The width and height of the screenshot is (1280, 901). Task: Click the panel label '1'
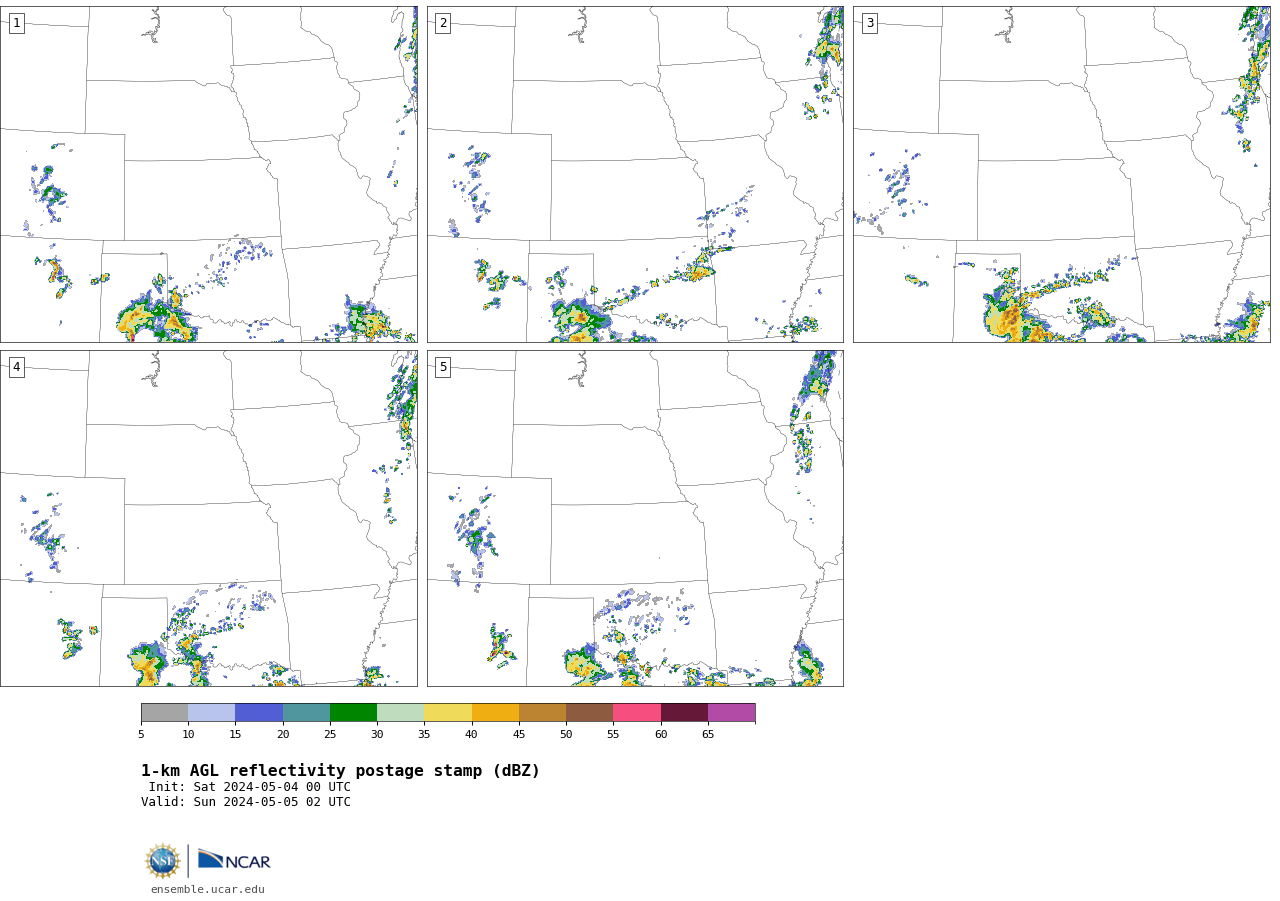click(16, 23)
